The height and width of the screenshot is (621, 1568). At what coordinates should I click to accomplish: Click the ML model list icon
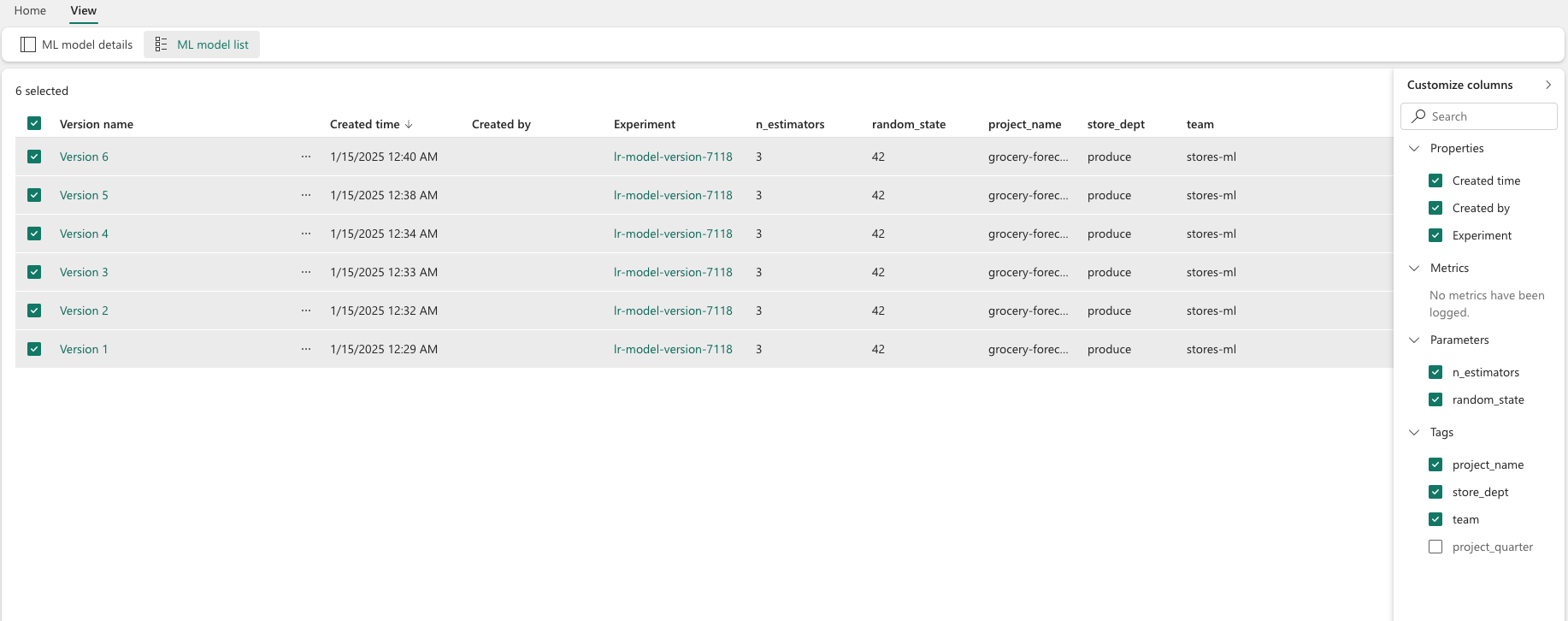161,44
